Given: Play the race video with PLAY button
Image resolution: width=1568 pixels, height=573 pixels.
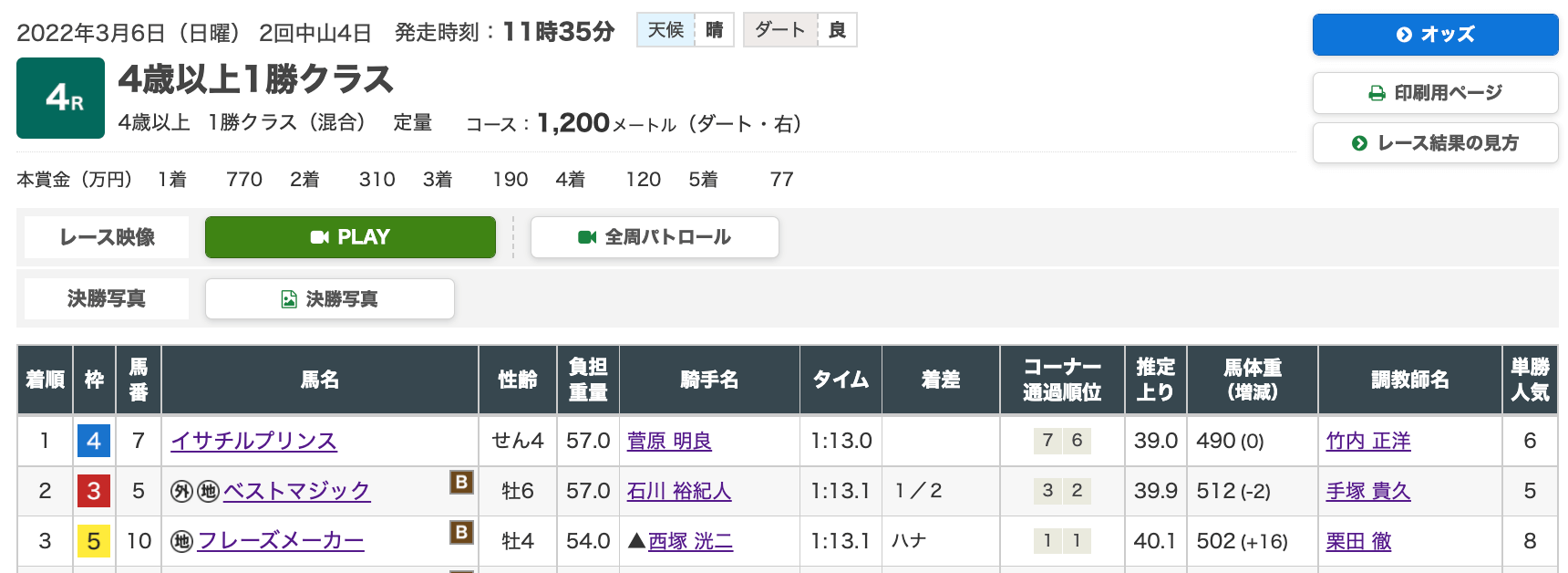Looking at the screenshot, I should point(350,237).
